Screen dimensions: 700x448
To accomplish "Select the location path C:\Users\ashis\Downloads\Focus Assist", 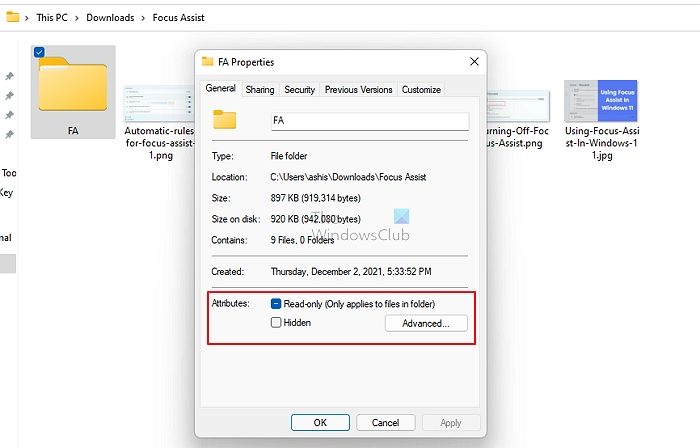I will [348, 177].
